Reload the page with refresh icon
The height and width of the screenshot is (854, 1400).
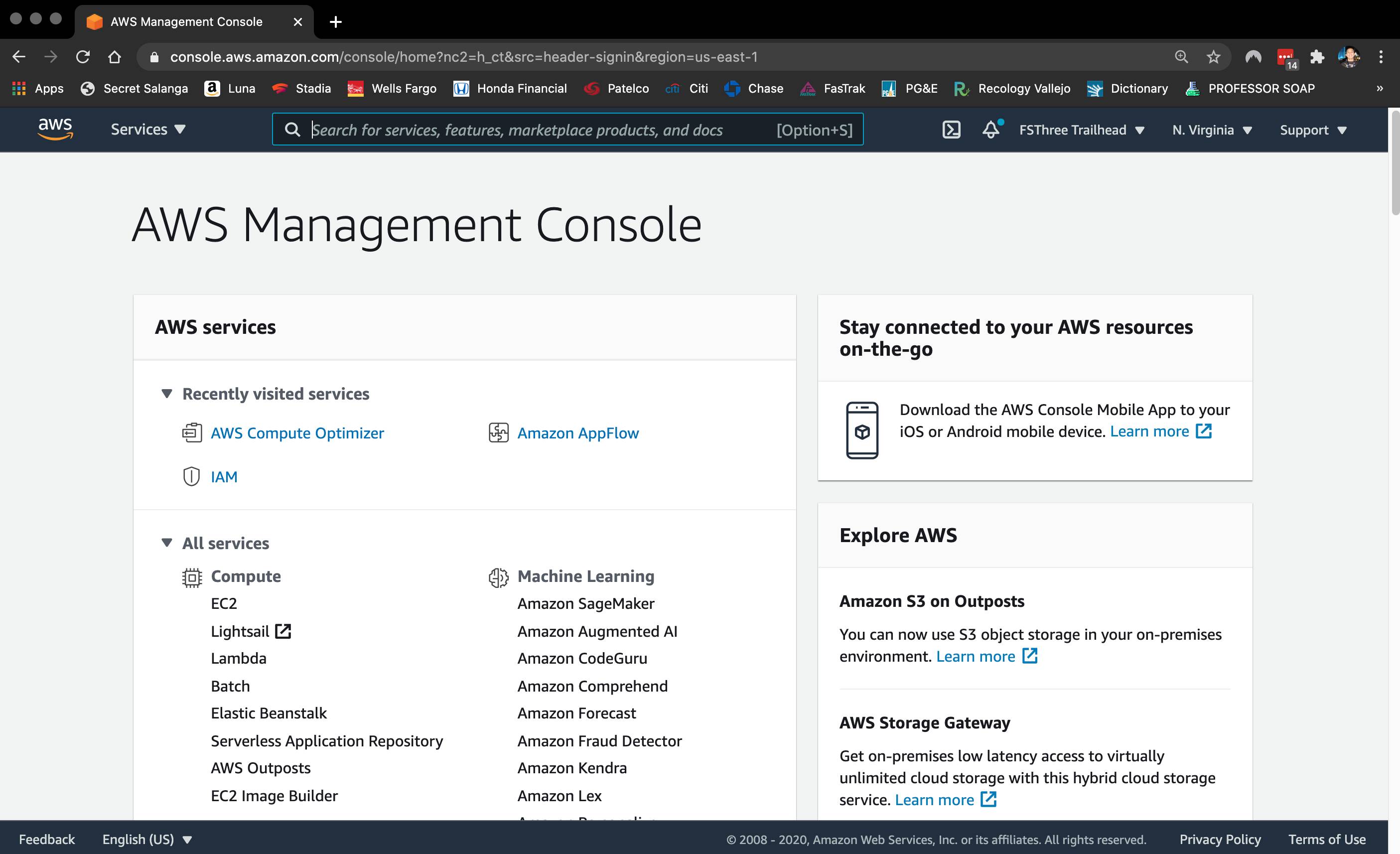[x=83, y=57]
